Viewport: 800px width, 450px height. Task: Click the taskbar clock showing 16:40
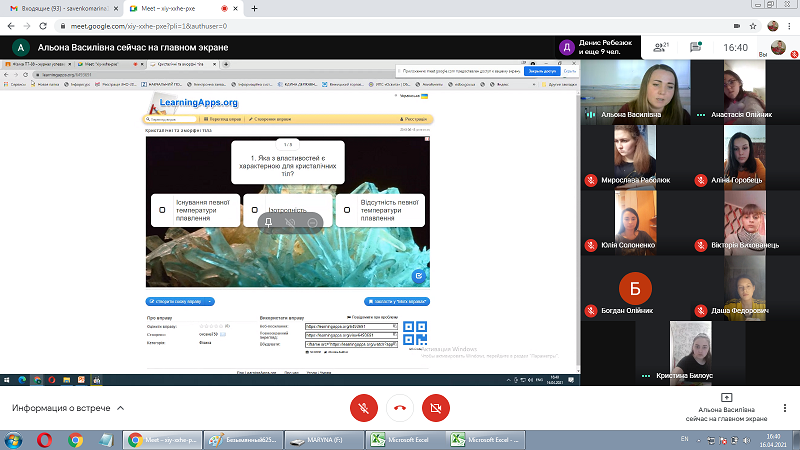click(x=773, y=440)
